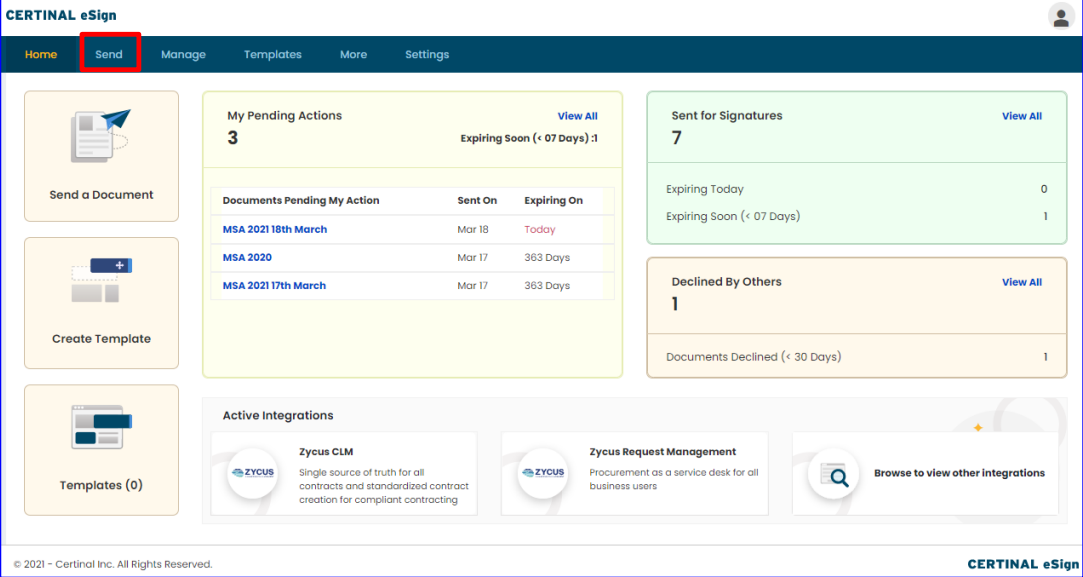
Task: Open the Send menu tab
Action: click(109, 54)
